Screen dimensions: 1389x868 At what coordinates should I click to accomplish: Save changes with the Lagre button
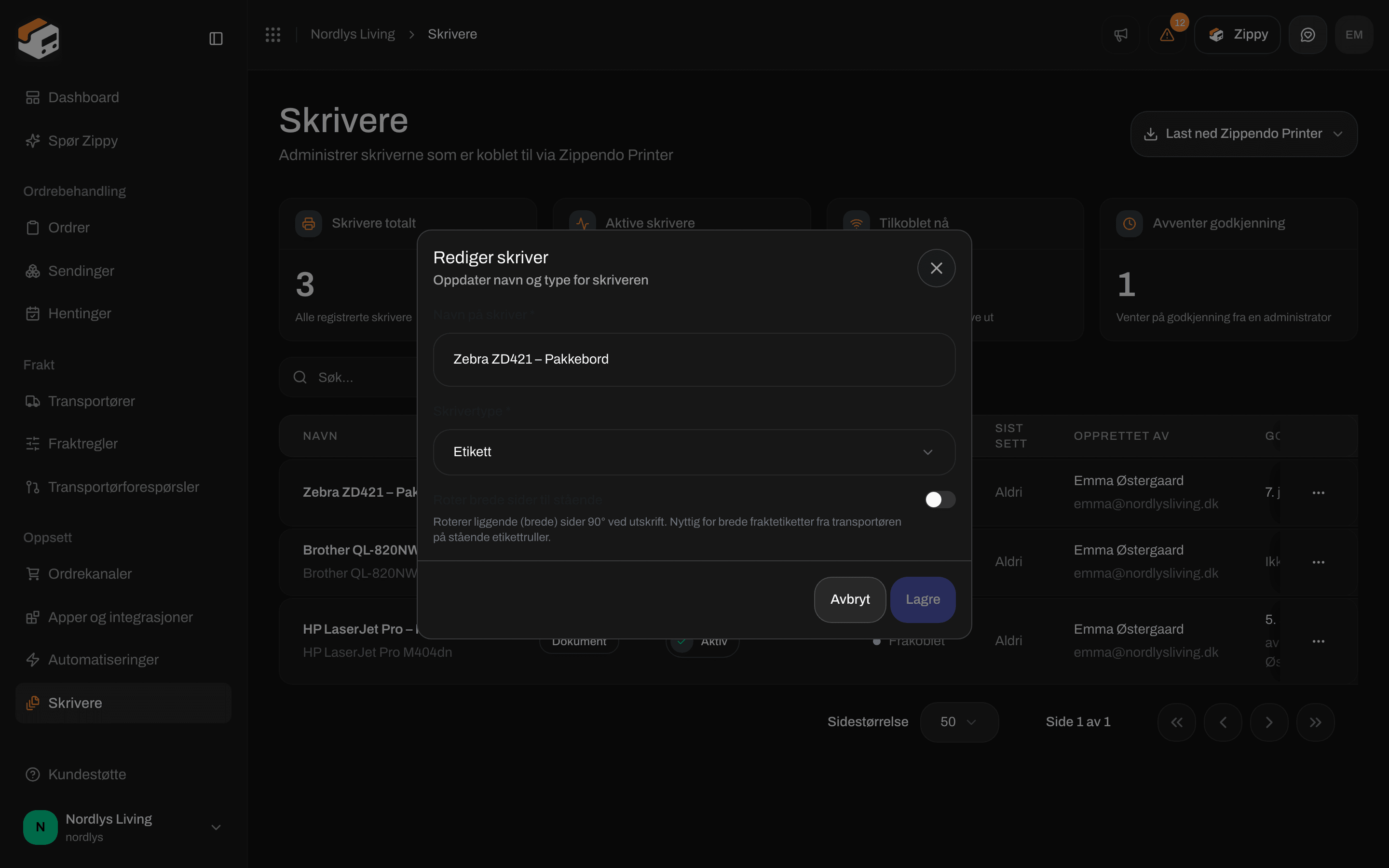(x=922, y=599)
